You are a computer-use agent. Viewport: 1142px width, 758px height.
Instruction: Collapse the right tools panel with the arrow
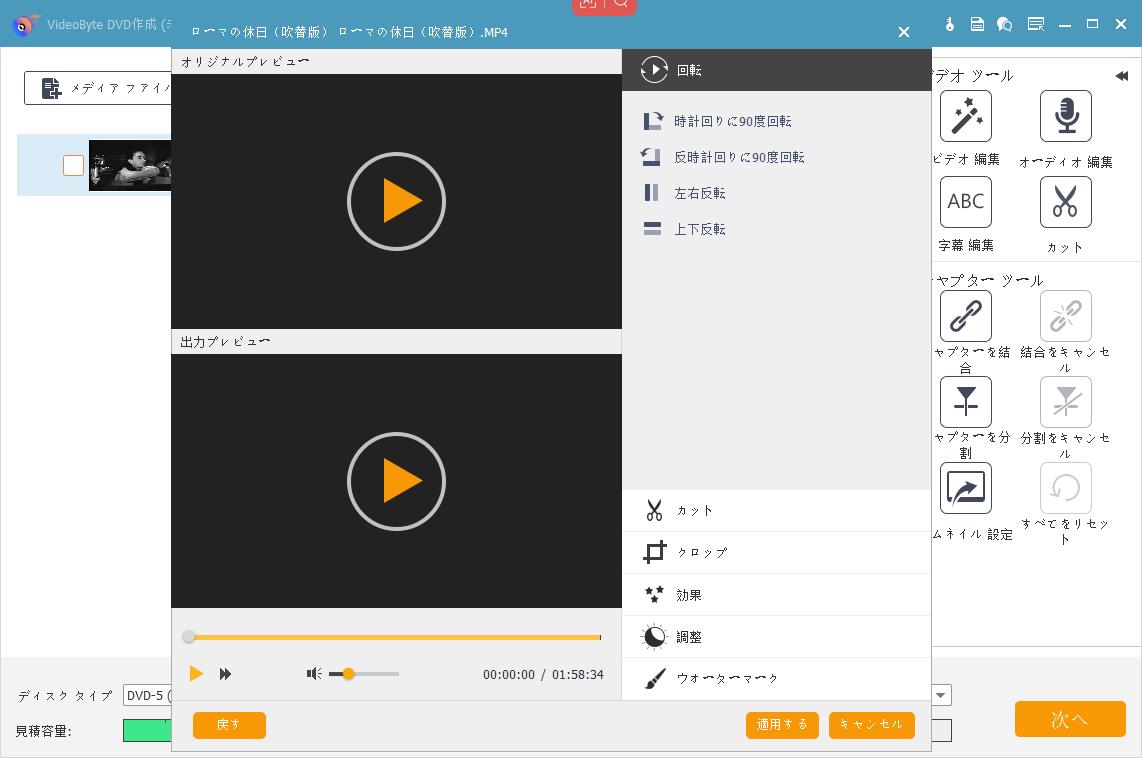coord(1121,75)
